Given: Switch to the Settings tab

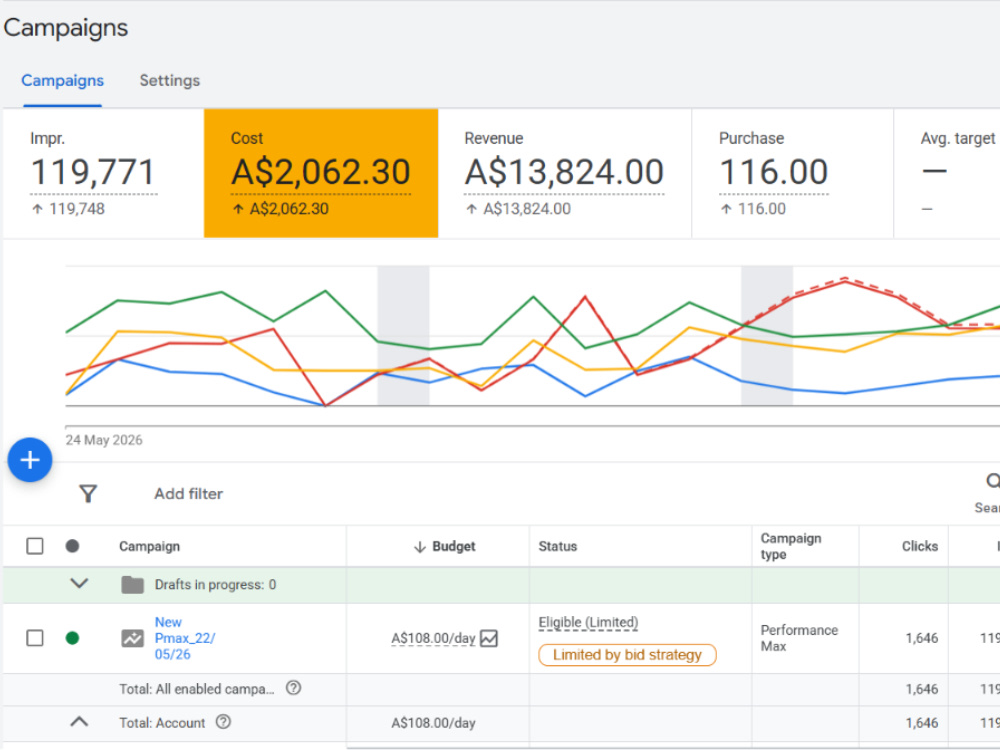Looking at the screenshot, I should [x=170, y=81].
